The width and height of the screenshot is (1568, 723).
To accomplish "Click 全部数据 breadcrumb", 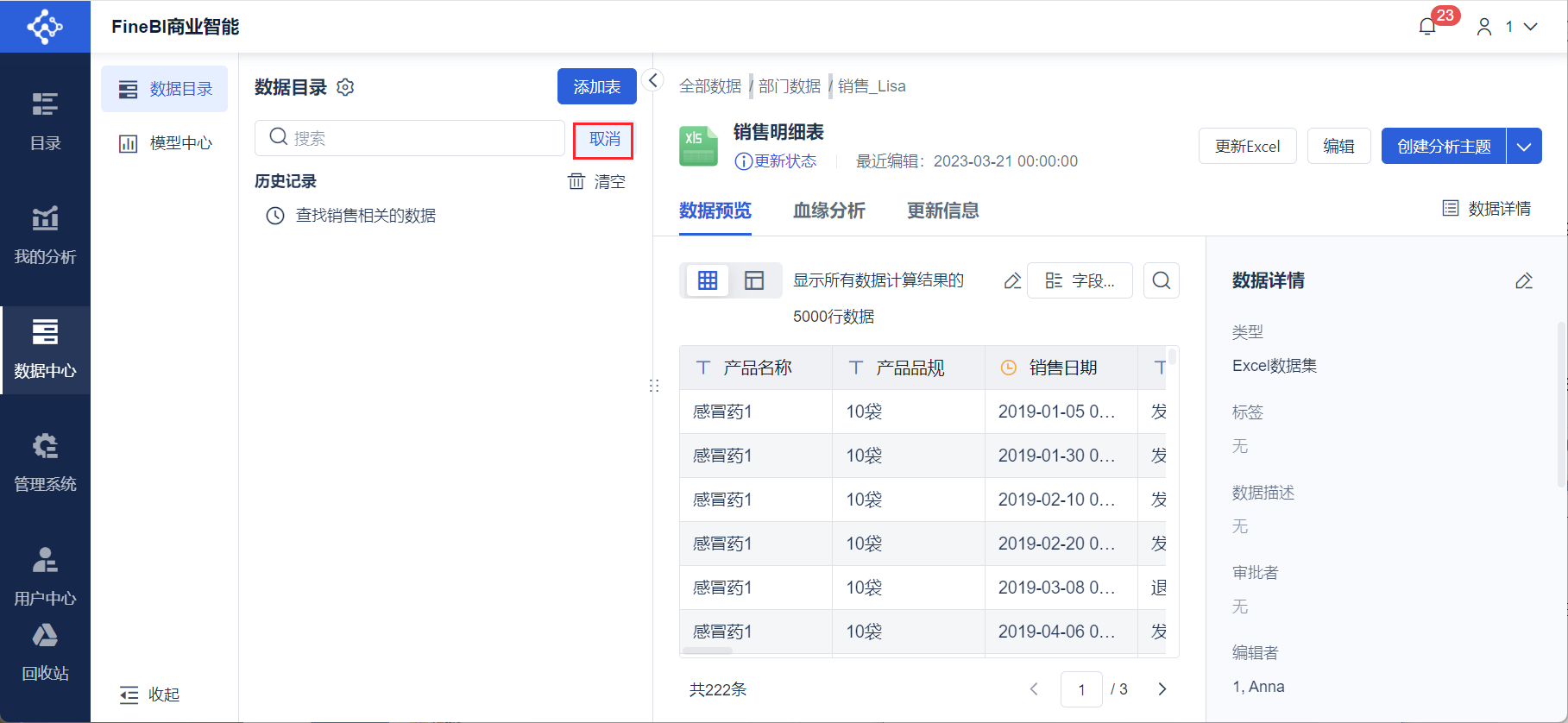I will point(710,86).
